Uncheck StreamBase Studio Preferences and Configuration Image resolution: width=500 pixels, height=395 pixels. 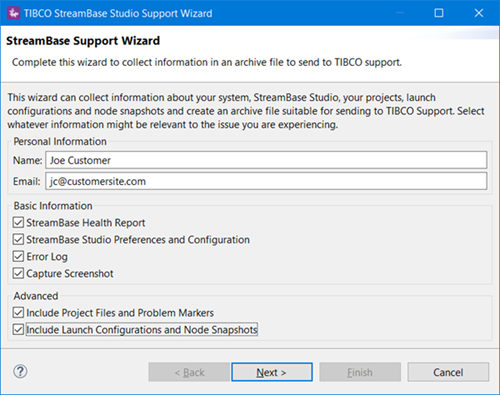(18, 239)
